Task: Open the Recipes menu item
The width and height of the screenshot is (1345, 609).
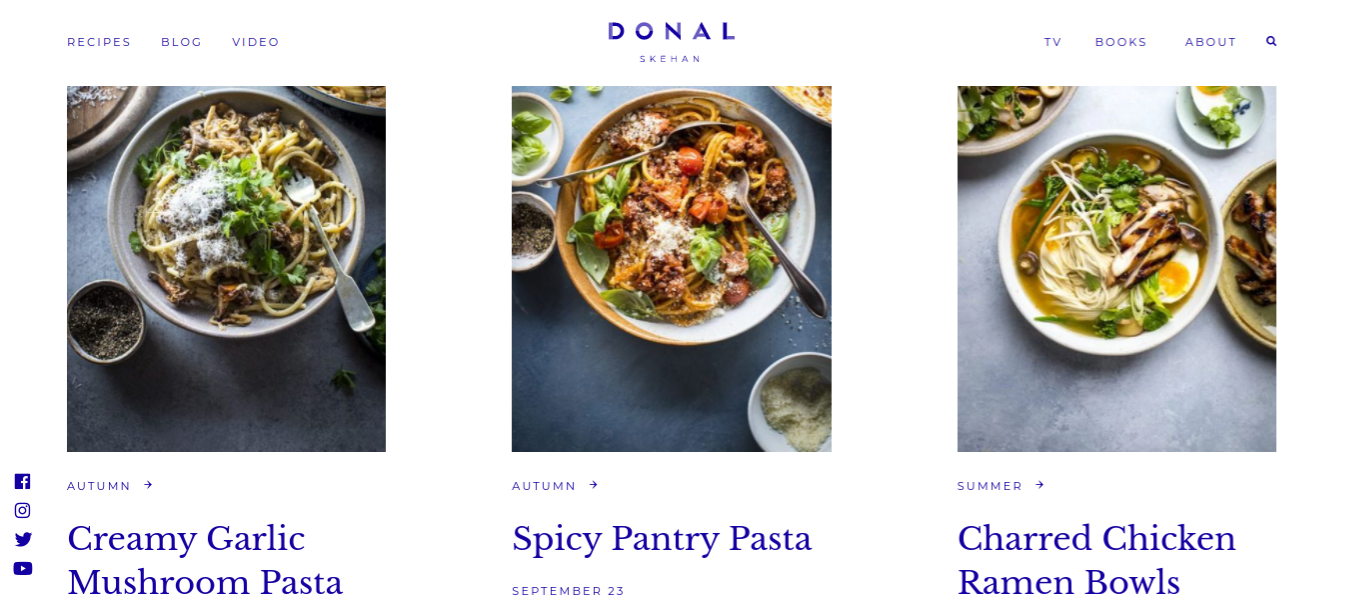Action: click(99, 42)
